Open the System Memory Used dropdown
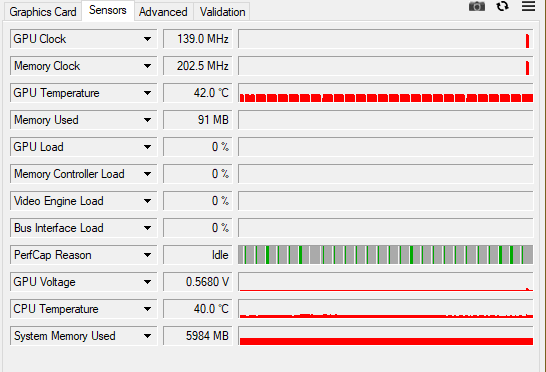546x372 pixels. [x=148, y=336]
